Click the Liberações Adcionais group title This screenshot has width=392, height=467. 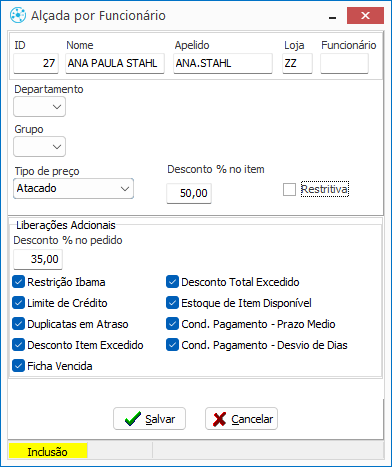(x=66, y=225)
